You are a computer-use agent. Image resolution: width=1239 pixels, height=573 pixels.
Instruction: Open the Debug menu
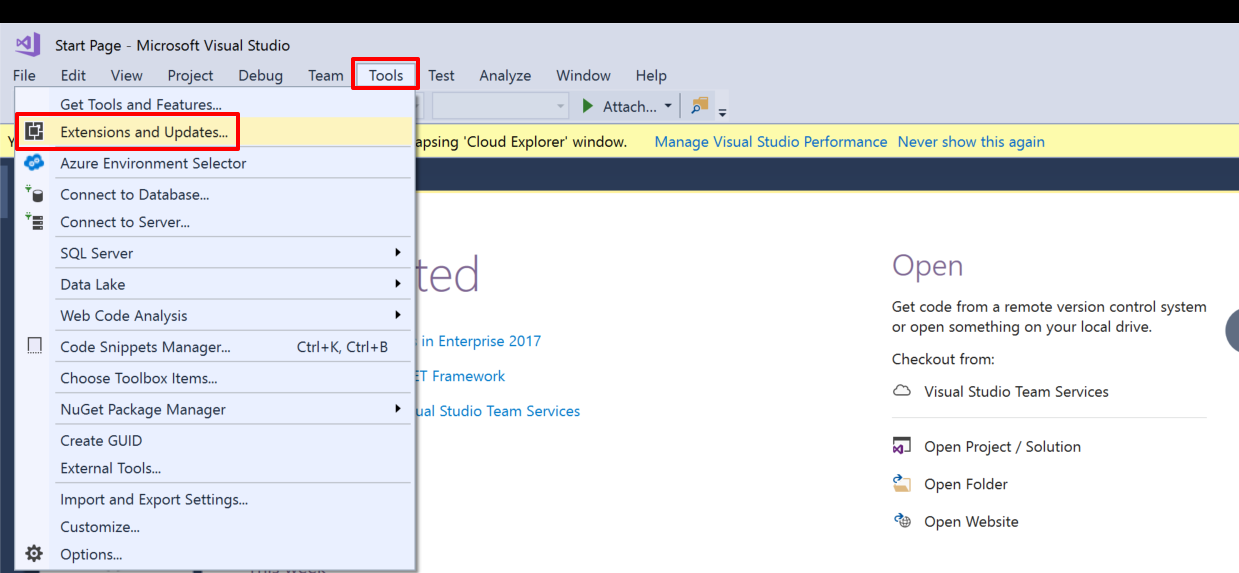click(260, 75)
